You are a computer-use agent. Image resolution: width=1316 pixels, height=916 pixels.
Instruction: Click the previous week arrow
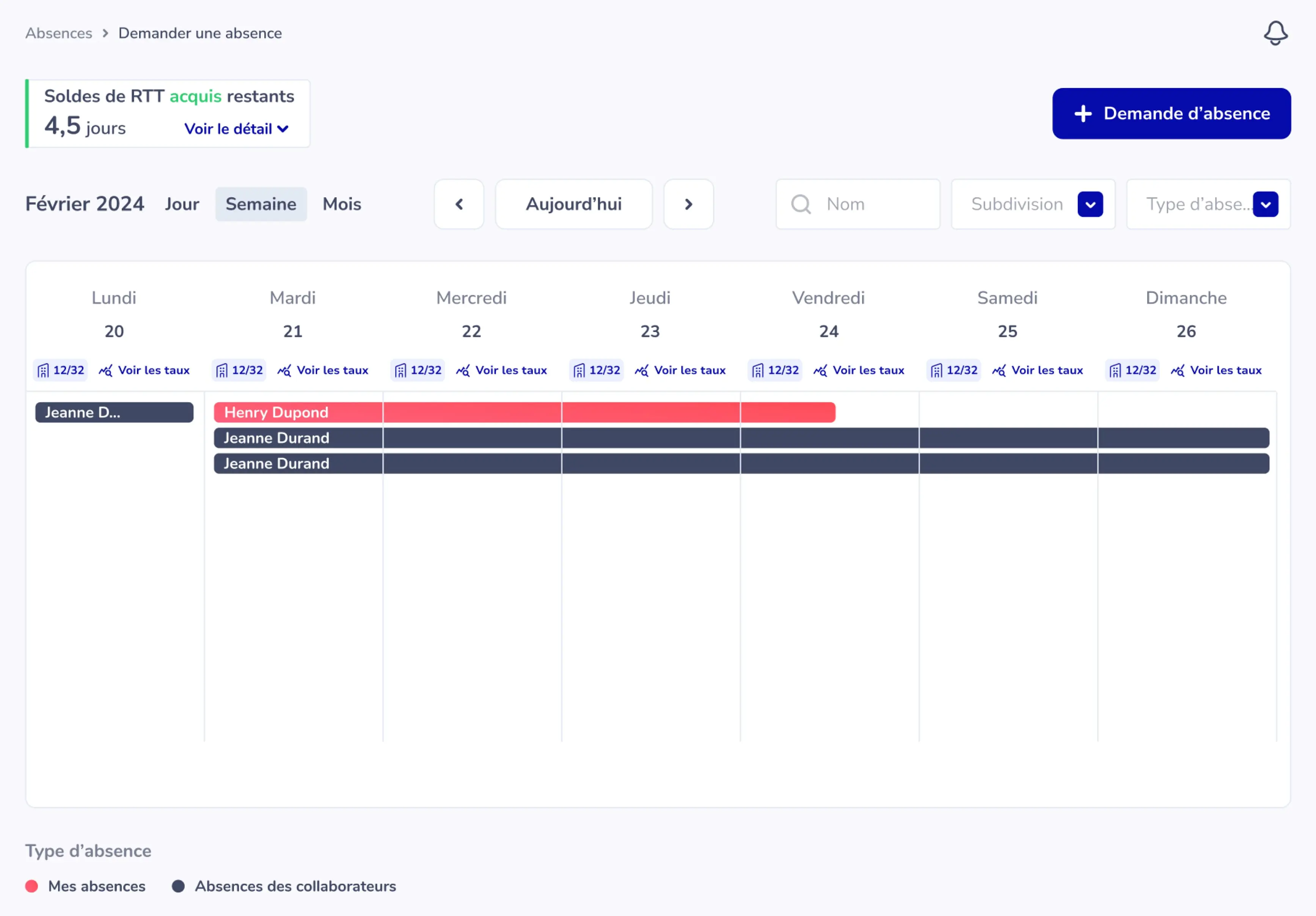click(459, 204)
